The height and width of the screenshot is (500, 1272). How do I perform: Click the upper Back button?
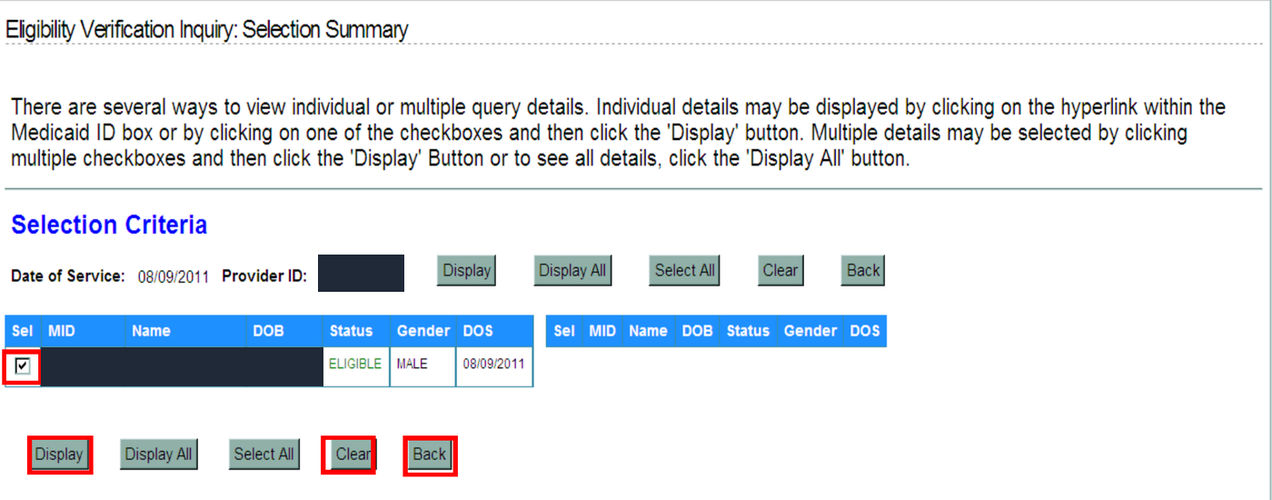pos(863,271)
